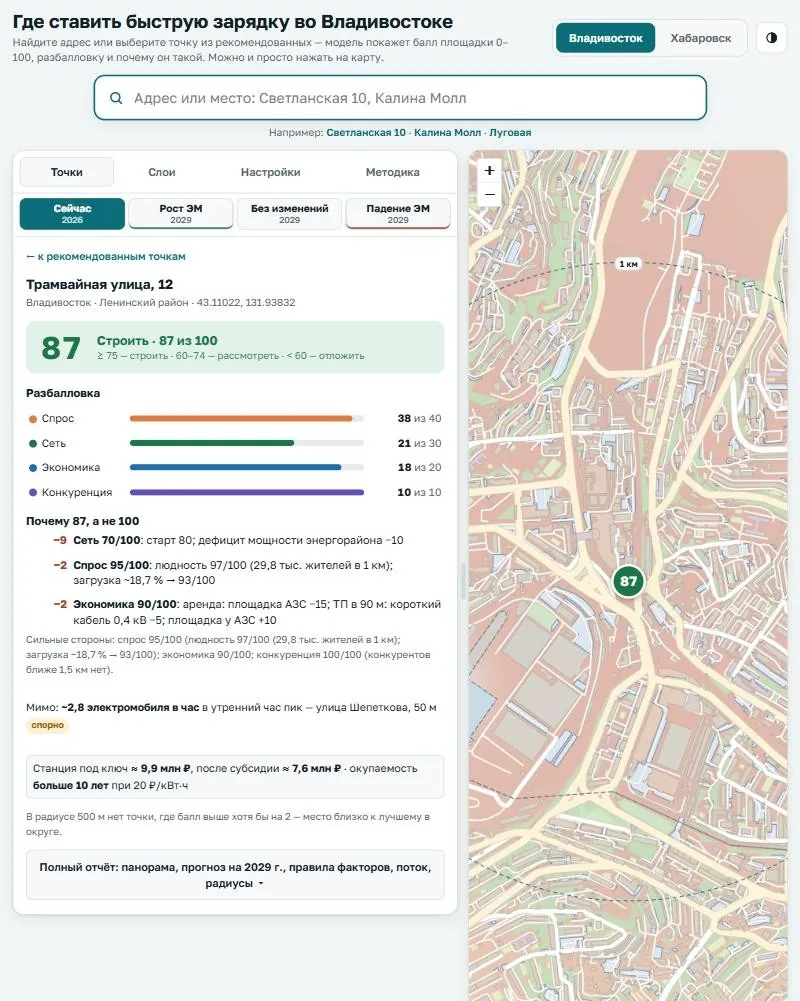800x1001 pixels.
Task: Click the purple Конкуренция legend dot
Action: 33,493
